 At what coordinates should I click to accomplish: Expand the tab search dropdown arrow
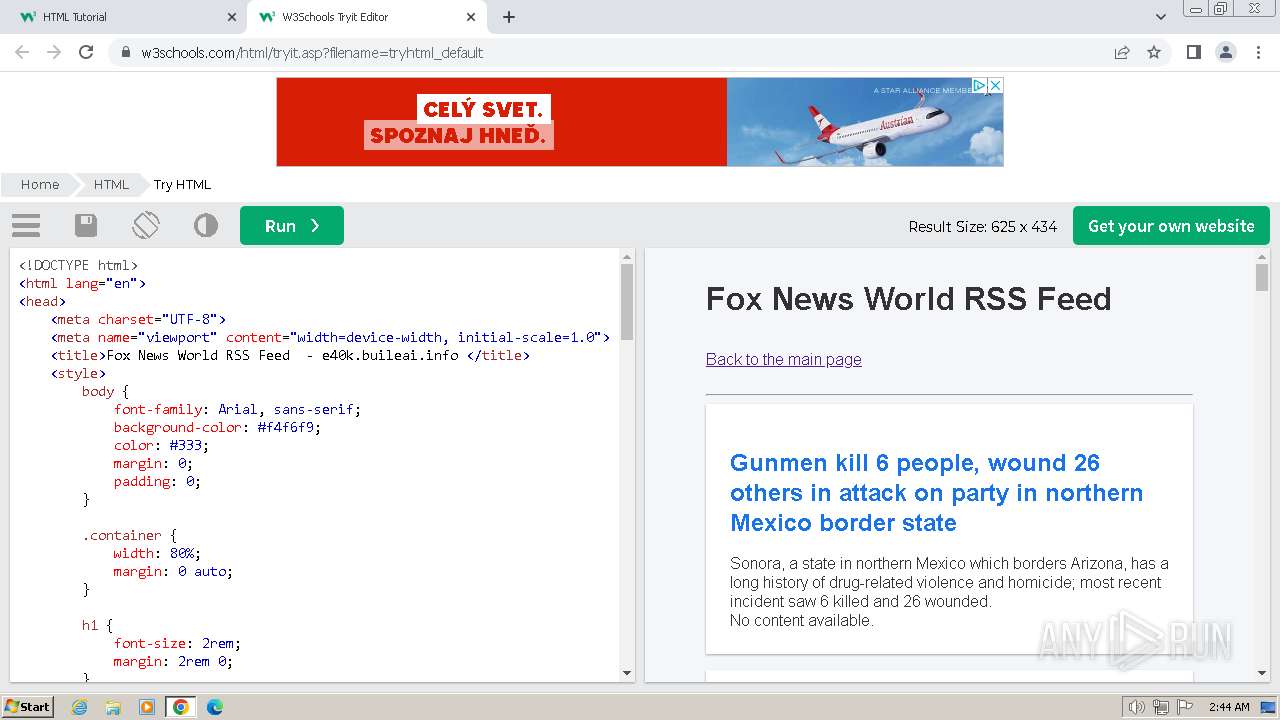point(1161,17)
